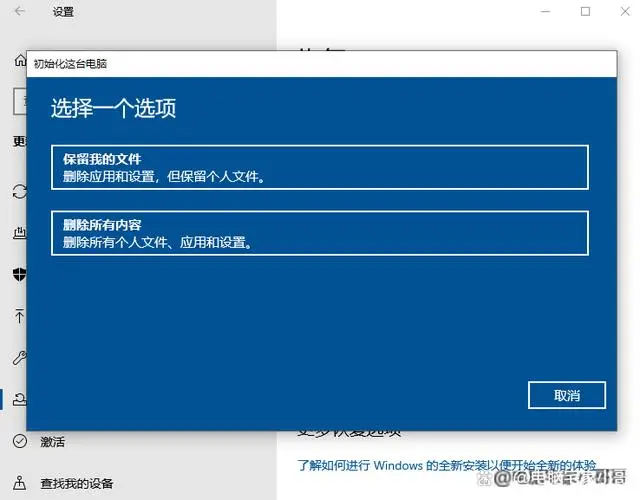Click the 初始化这台电脑 dialog title
This screenshot has height=500, width=640.
click(70, 64)
